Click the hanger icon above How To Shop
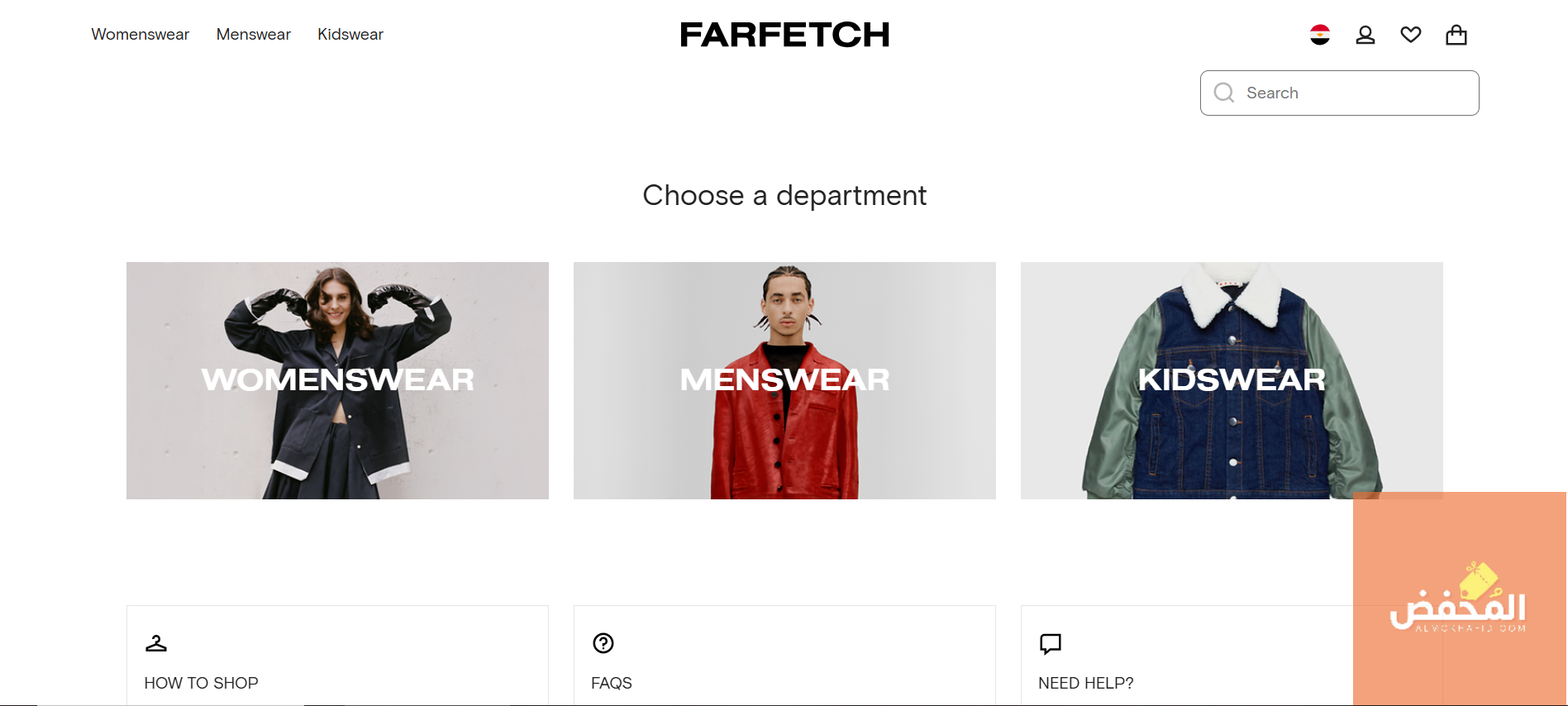The width and height of the screenshot is (1568, 706). click(x=156, y=643)
